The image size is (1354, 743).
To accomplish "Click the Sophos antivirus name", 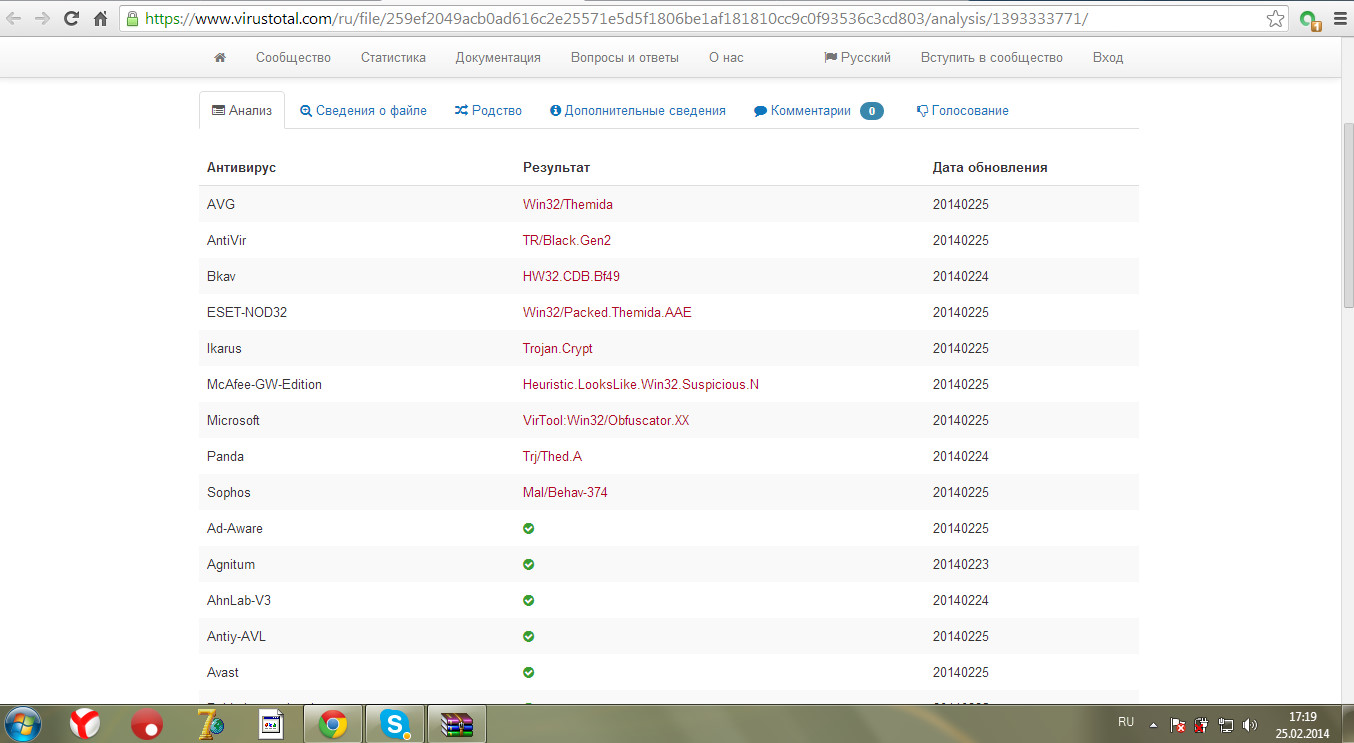I will tap(229, 492).
